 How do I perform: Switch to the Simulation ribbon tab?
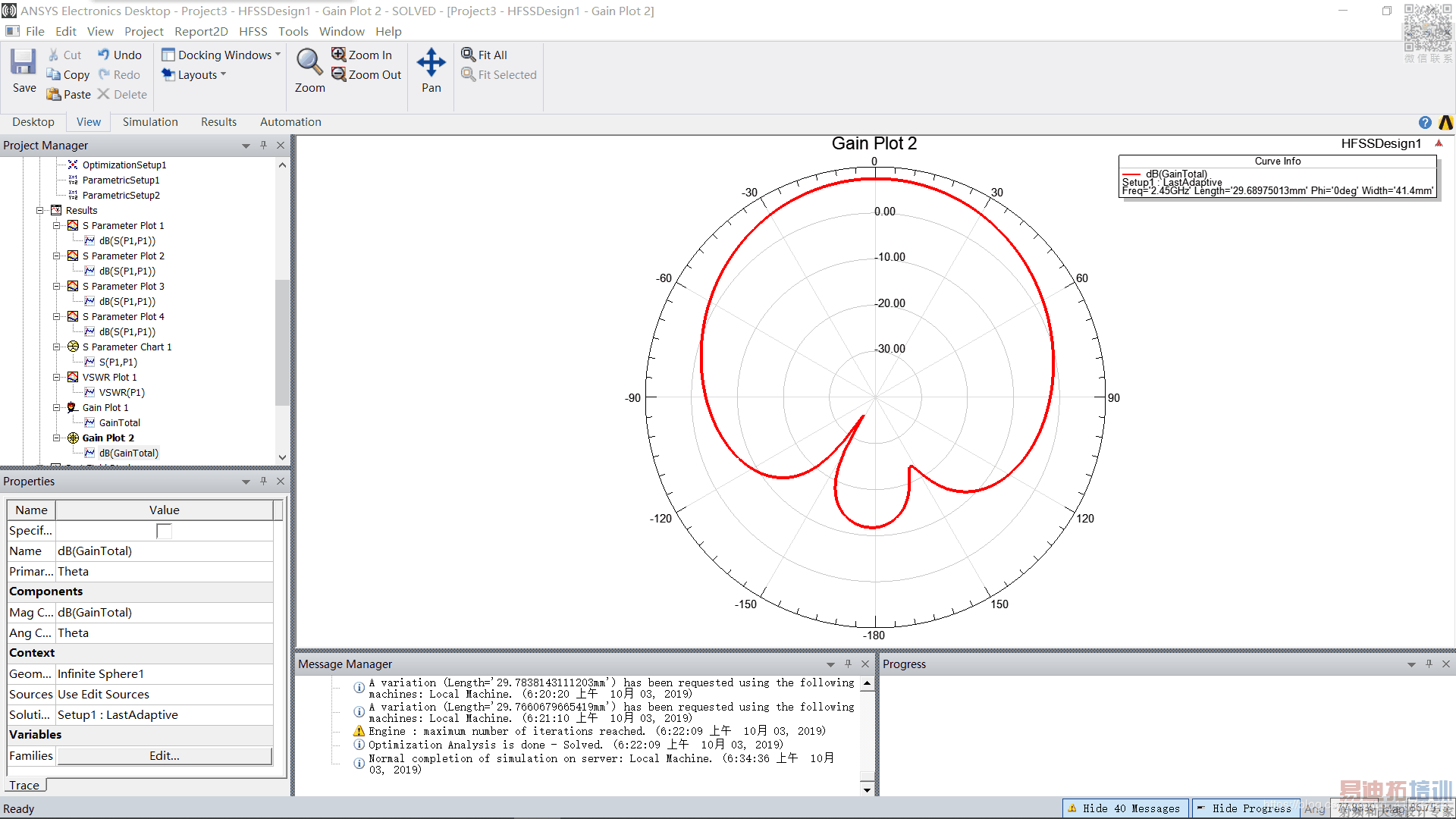[150, 122]
